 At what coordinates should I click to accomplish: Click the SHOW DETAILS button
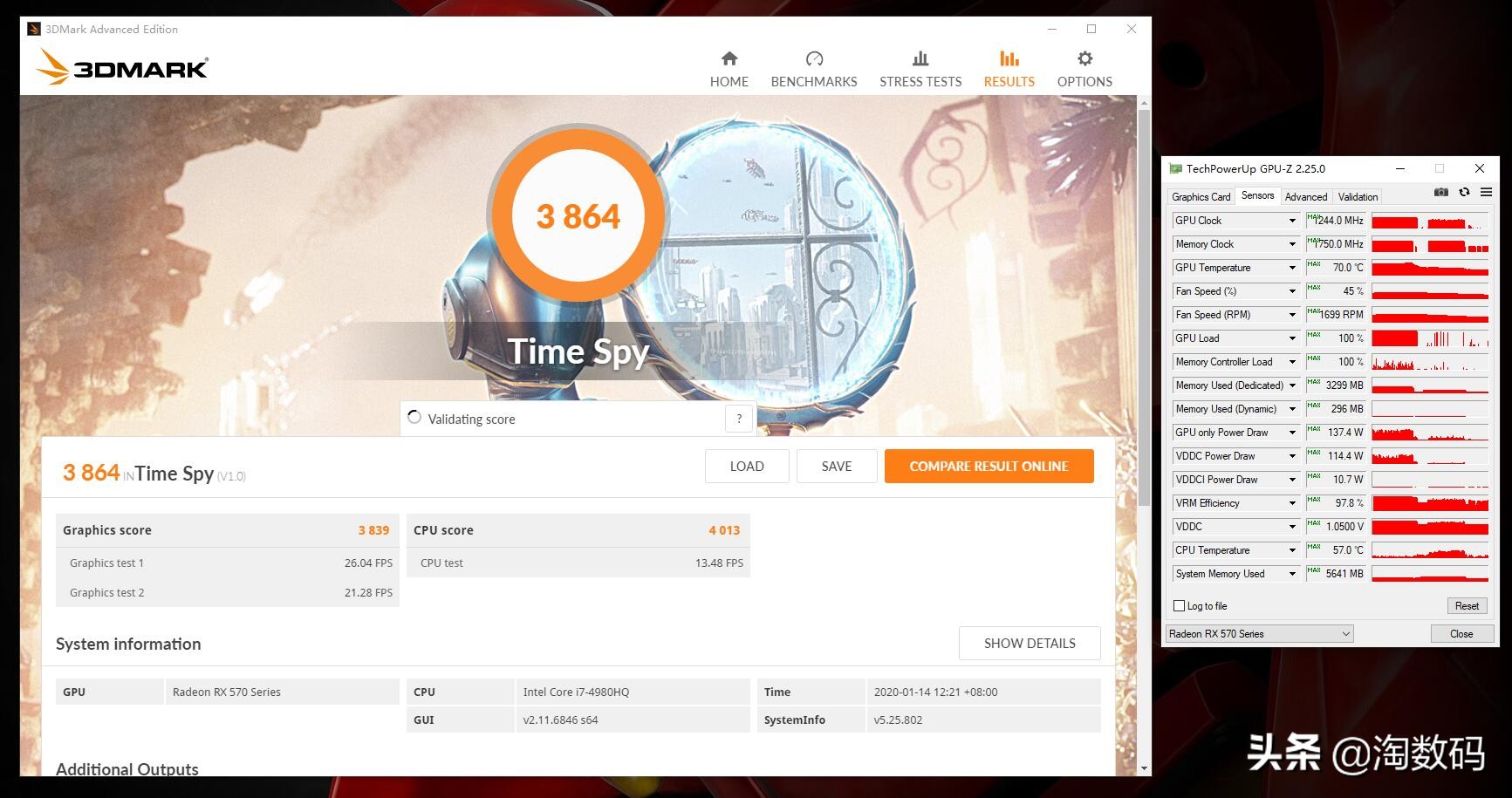pos(1030,644)
